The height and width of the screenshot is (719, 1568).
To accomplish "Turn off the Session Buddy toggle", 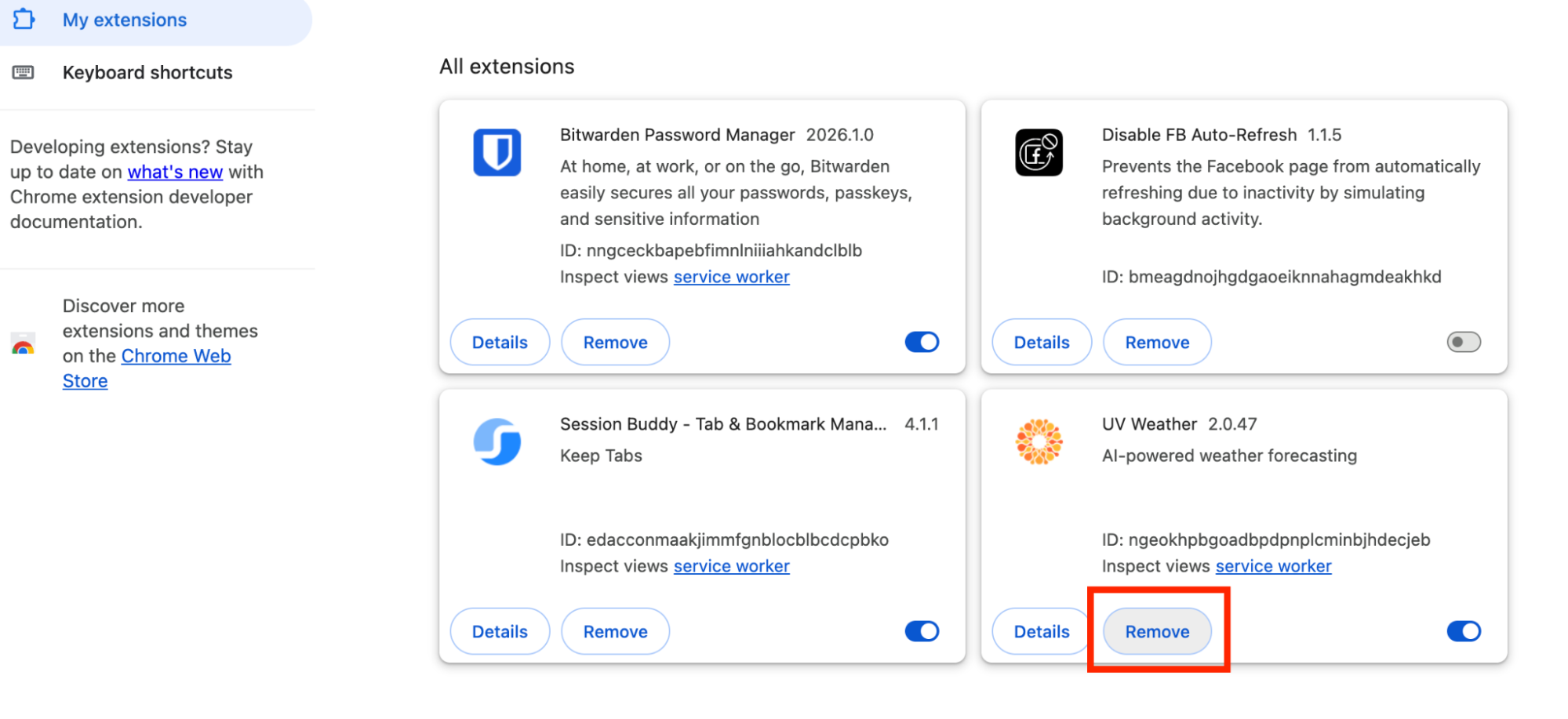I will [x=922, y=630].
